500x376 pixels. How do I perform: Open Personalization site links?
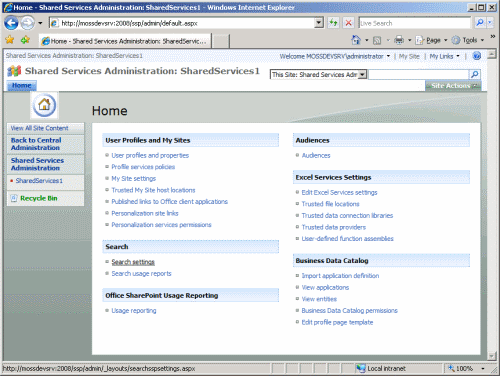145,213
